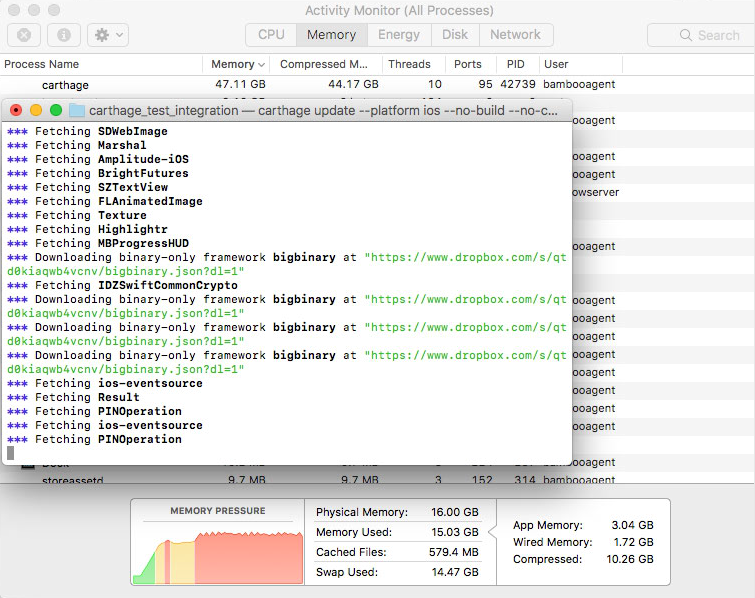
Task: Switch to the Energy tab
Action: (399, 35)
